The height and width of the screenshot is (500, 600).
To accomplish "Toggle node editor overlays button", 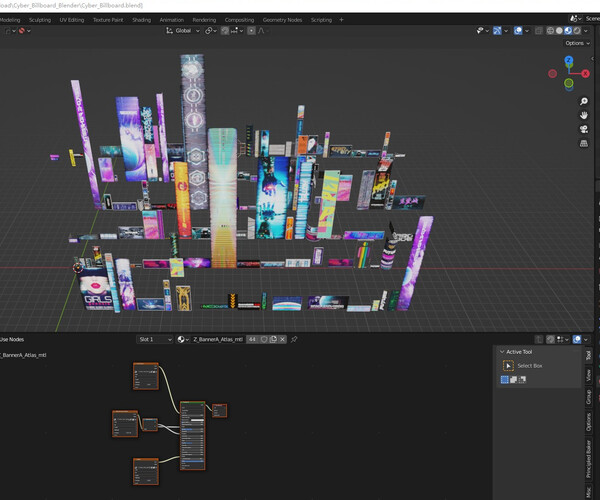I will click(x=577, y=339).
